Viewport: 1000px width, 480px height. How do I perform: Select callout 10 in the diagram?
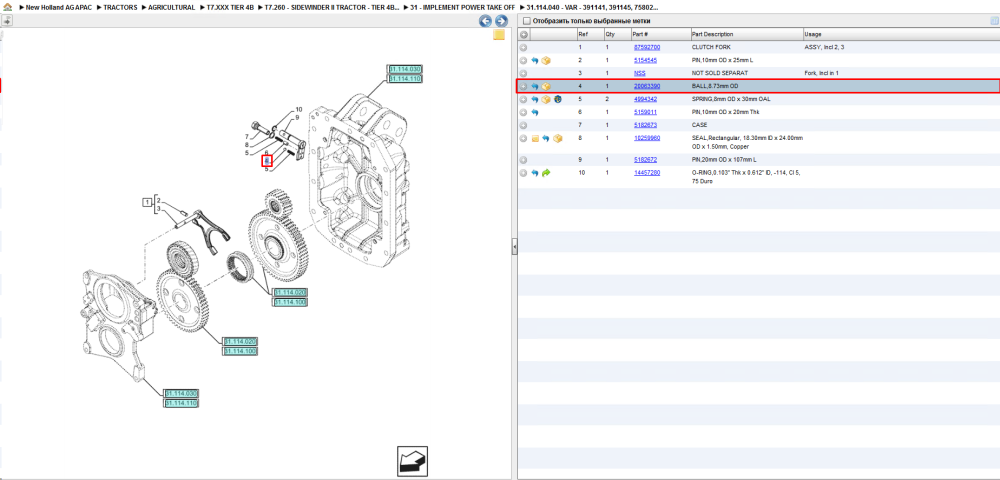(298, 110)
